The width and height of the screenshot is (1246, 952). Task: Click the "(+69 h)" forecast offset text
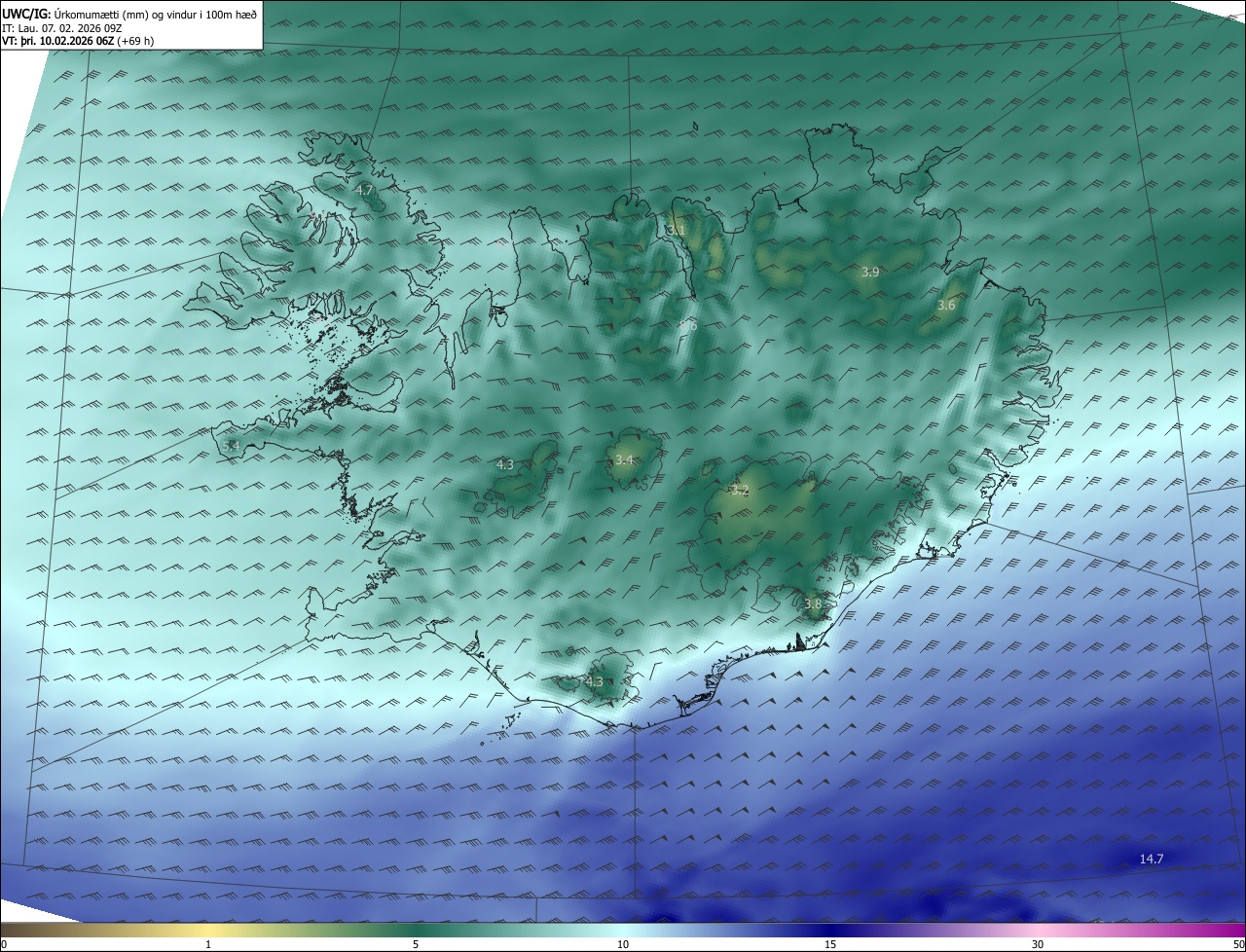pyautogui.click(x=135, y=41)
